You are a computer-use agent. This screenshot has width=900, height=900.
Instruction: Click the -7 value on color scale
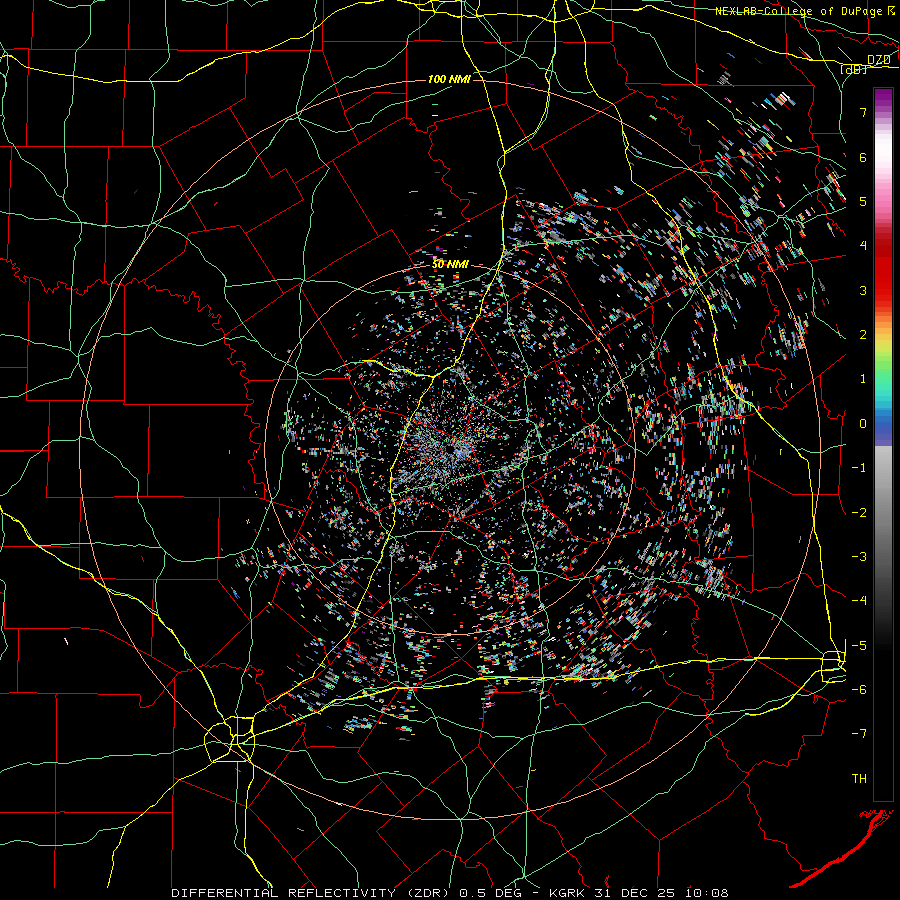point(859,734)
